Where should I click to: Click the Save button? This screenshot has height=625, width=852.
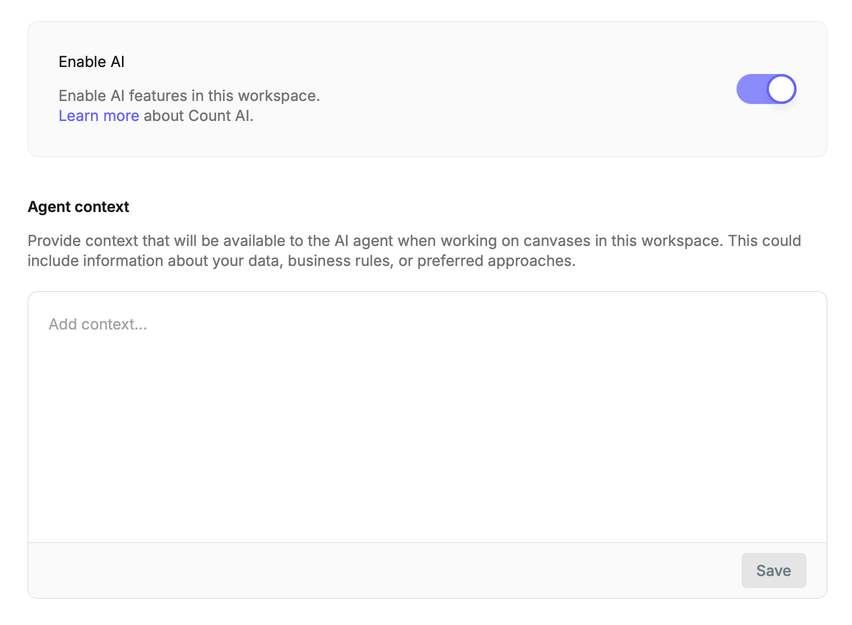pos(773,570)
